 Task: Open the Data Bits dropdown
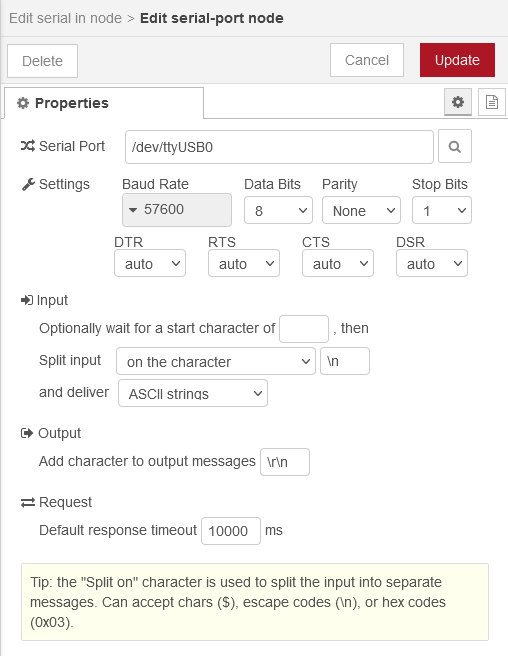coord(278,210)
